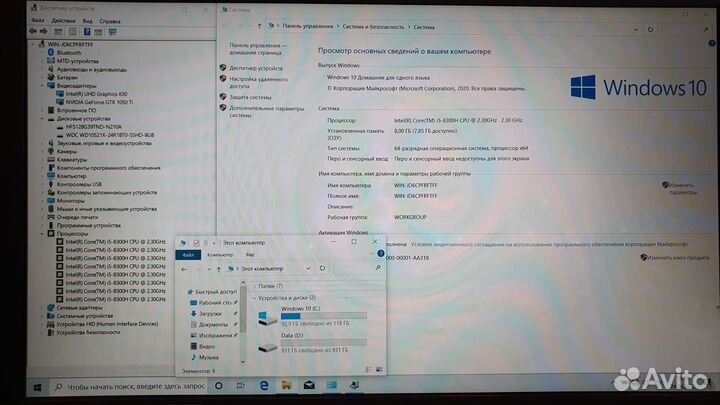Open Device Manager help question-mark icon

pos(87,32)
